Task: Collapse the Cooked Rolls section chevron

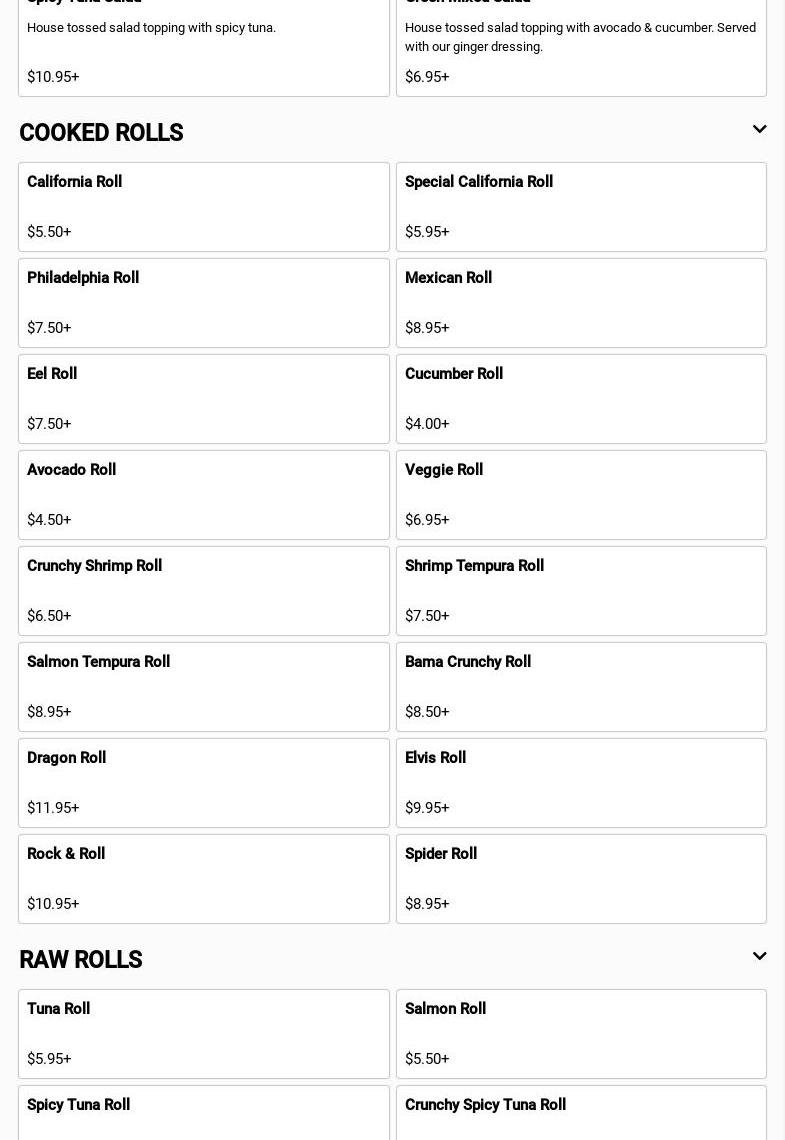Action: coord(759,130)
